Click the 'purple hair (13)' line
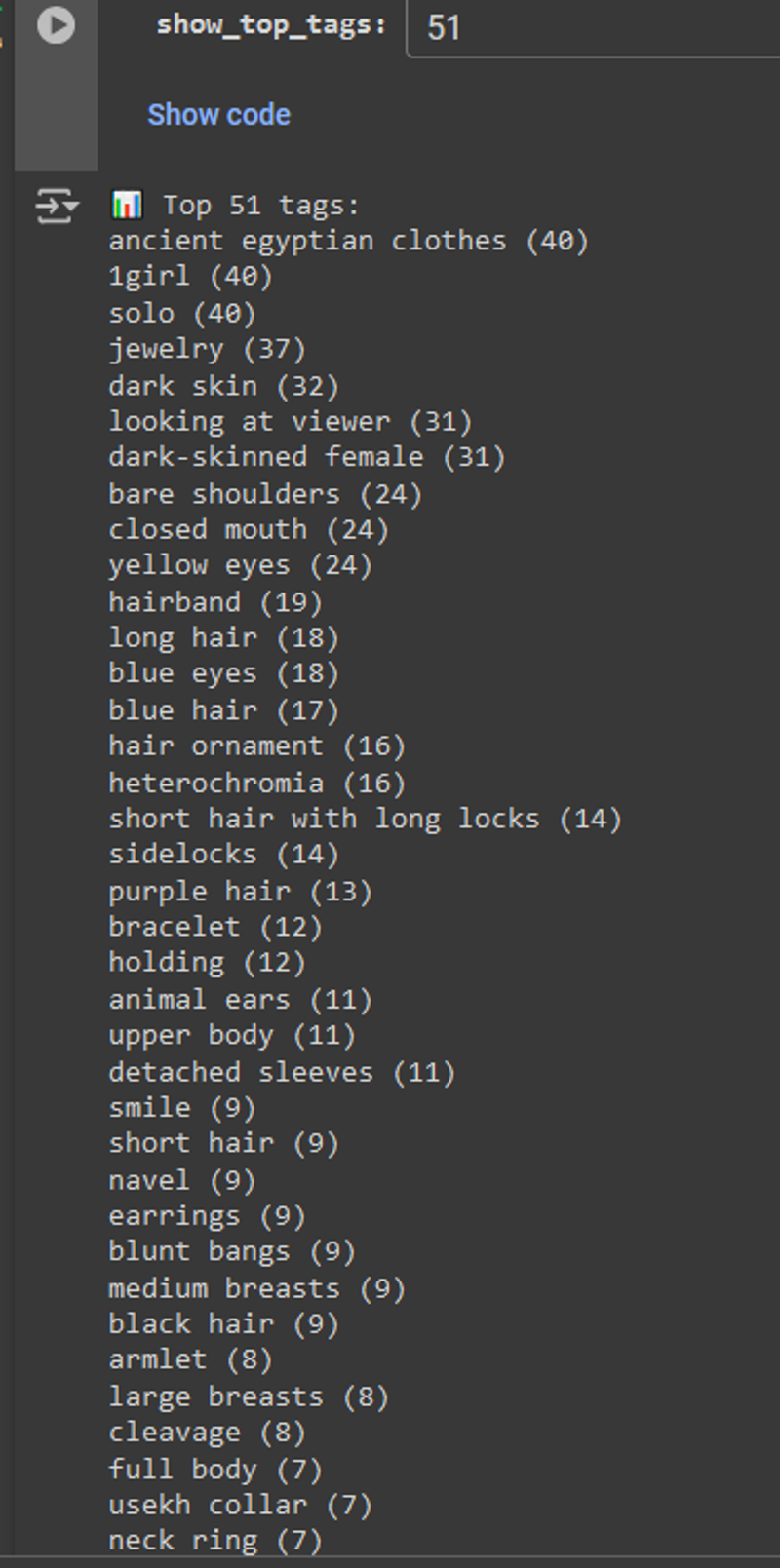 [240, 892]
